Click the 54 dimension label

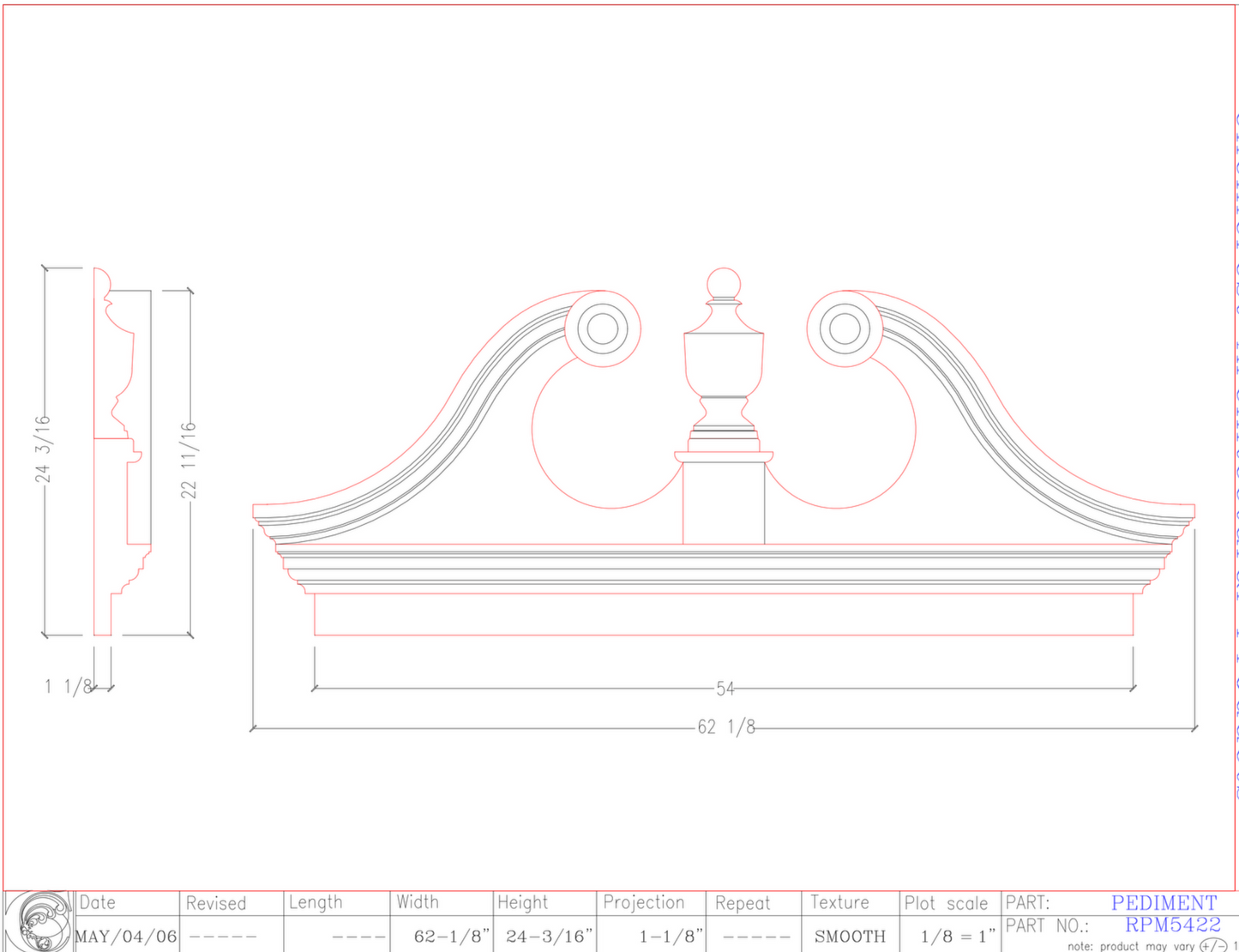725,686
